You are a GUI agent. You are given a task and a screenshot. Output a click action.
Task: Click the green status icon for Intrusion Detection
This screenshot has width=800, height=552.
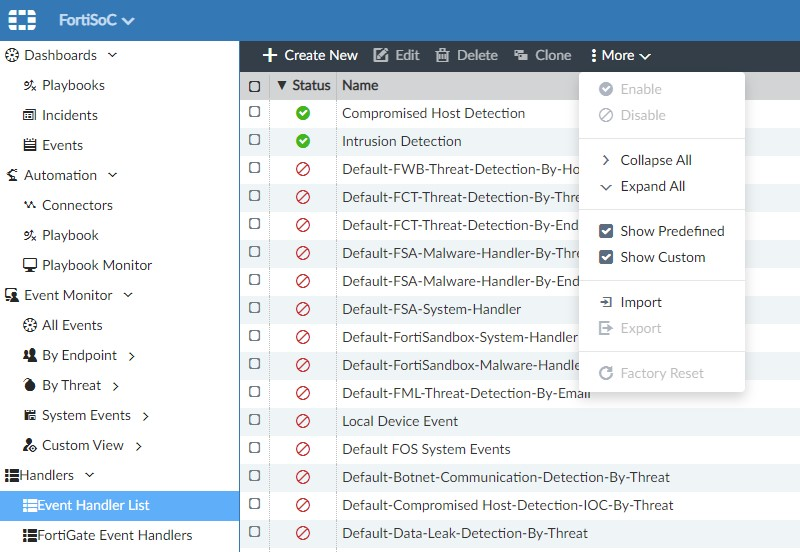tap(303, 141)
